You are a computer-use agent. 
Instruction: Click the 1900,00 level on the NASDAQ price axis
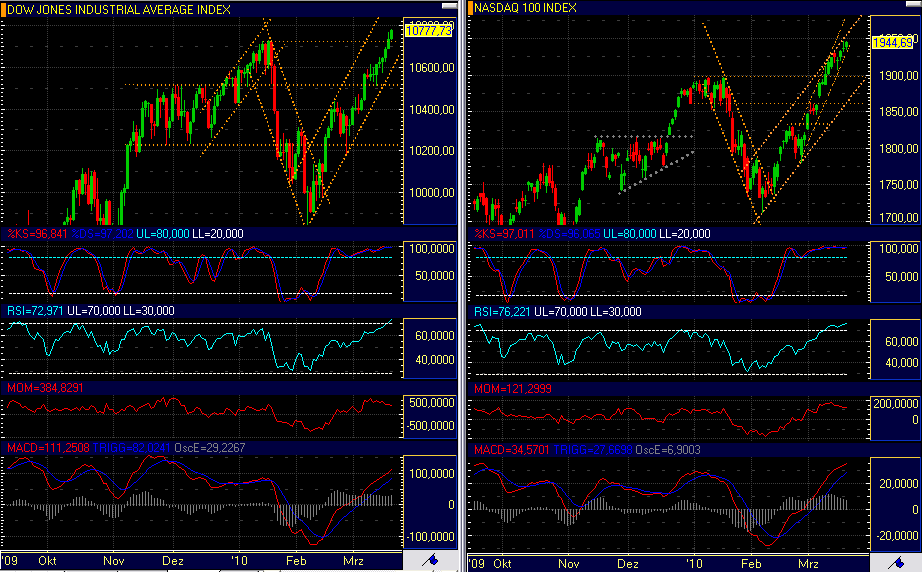click(898, 76)
